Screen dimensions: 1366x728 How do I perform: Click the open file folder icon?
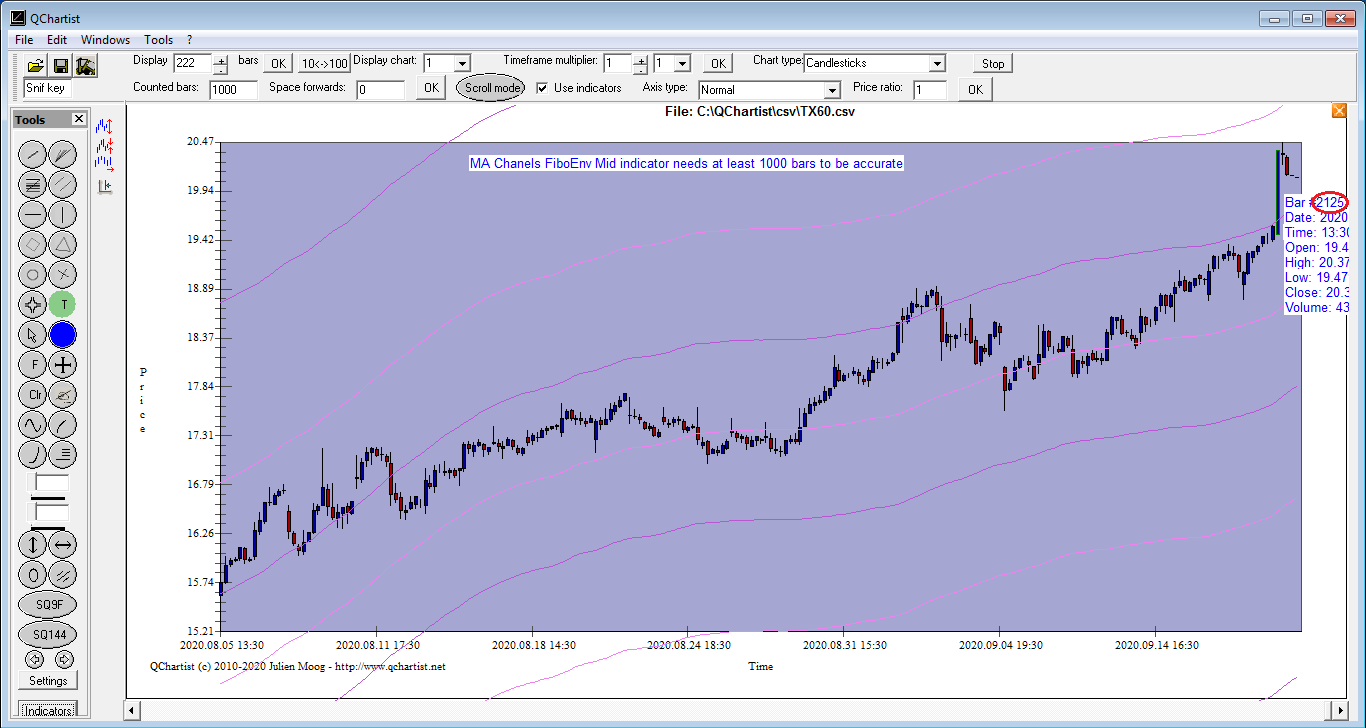(35, 66)
